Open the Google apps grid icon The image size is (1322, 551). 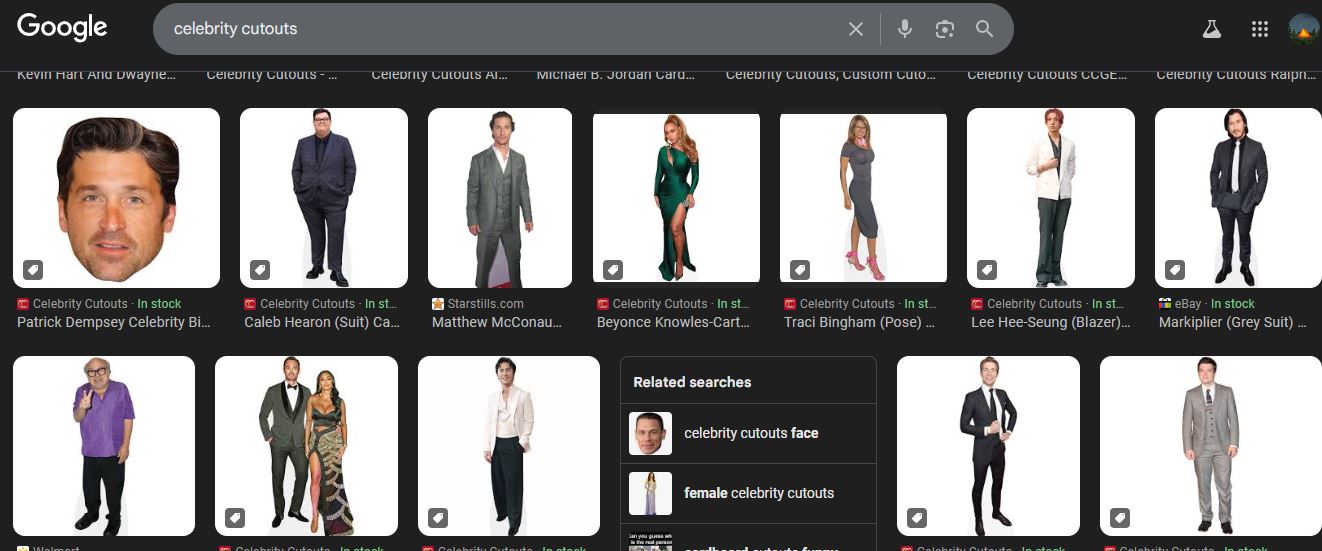[x=1260, y=29]
